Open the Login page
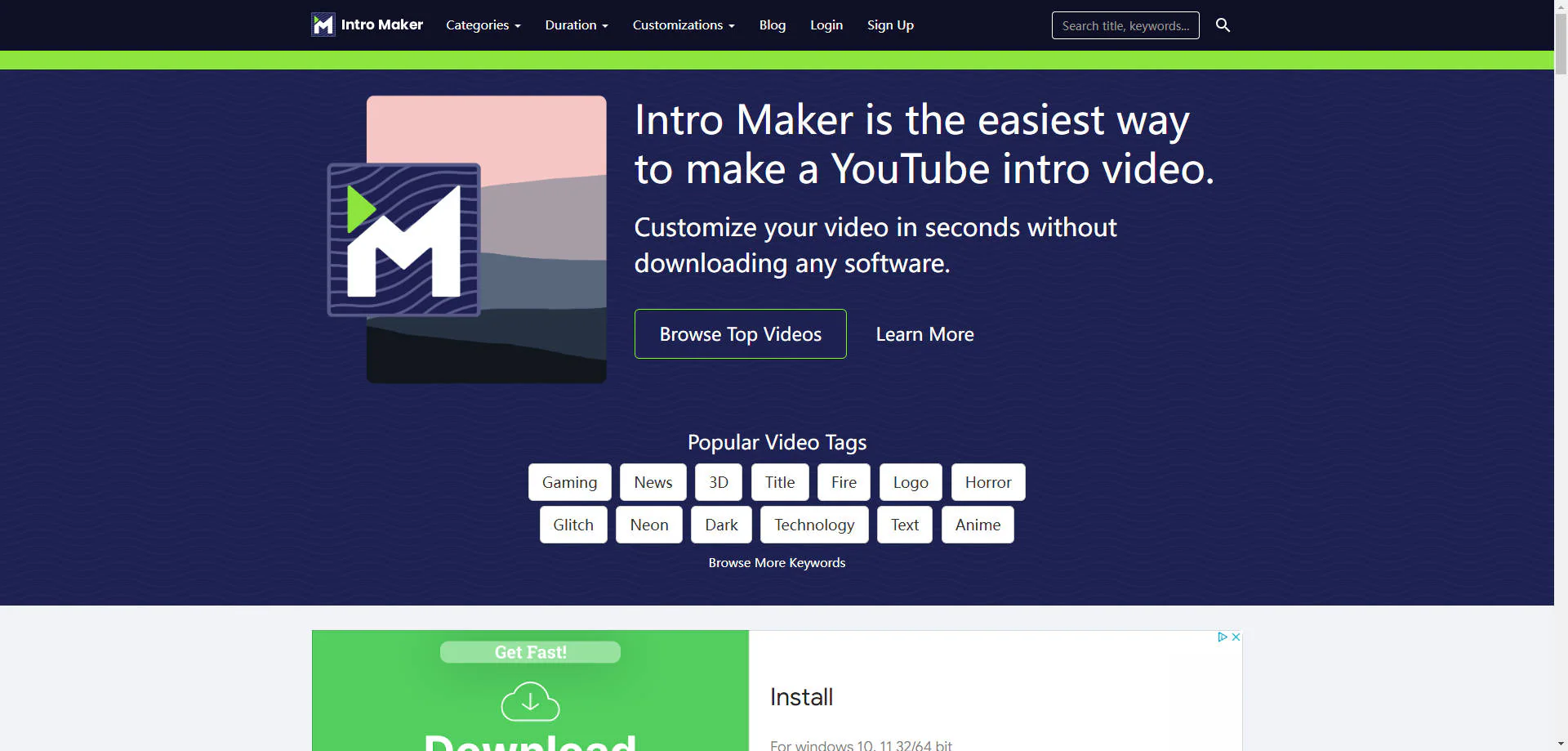This screenshot has width=1568, height=751. [x=826, y=25]
